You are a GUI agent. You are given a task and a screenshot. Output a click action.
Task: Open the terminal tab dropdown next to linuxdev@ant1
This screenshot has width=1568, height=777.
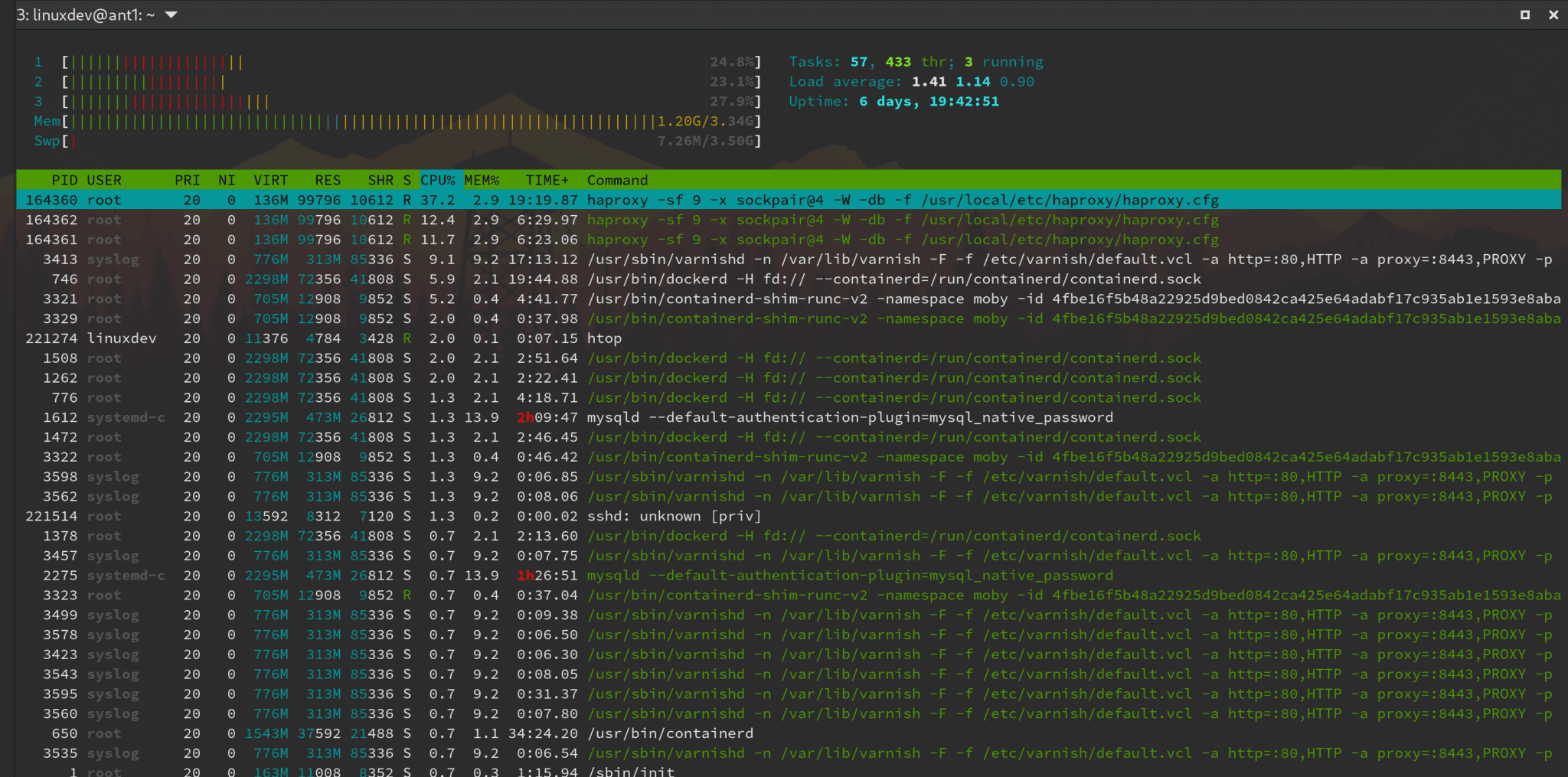(x=170, y=14)
